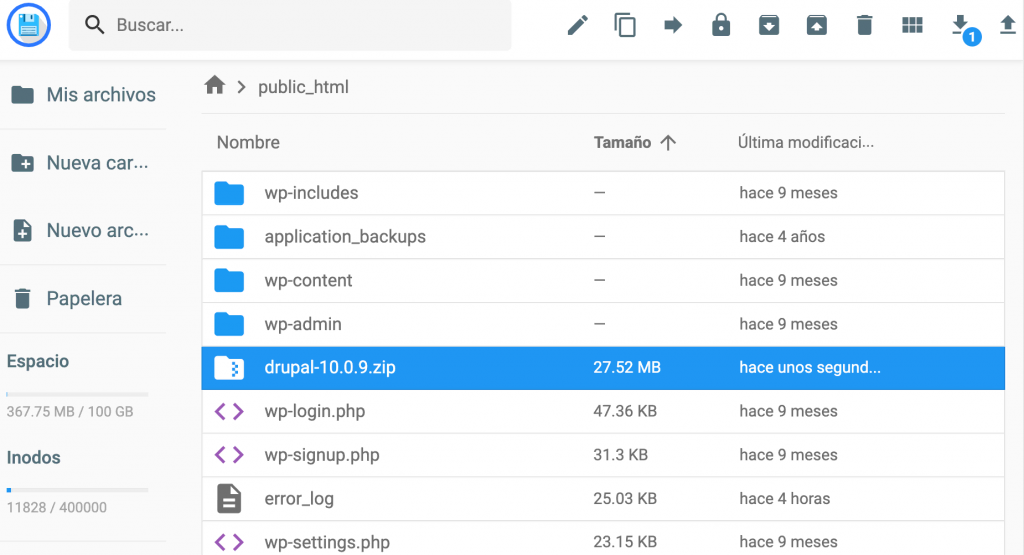Click the archive compress icon
Viewport: 1024px width, 555px height.
point(769,25)
